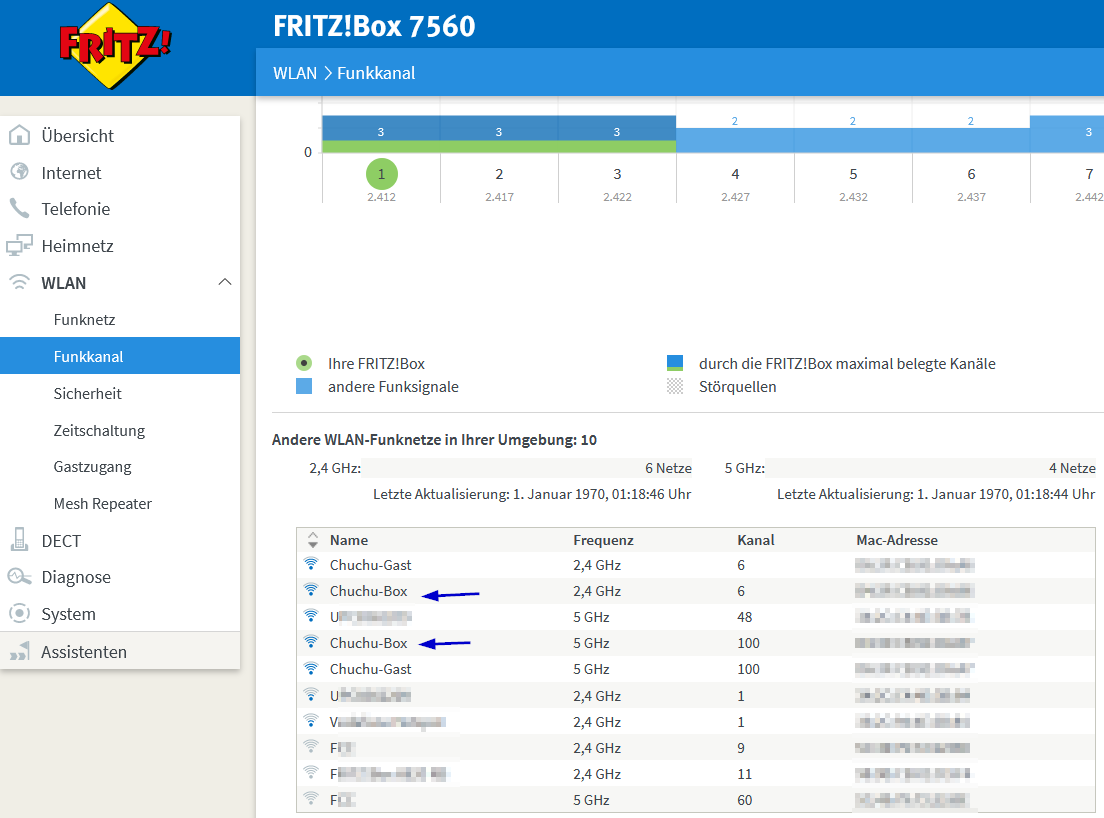Click wifi signal icon of Chuchu-Gast 5 GHz row
1104x818 pixels.
(x=311, y=668)
